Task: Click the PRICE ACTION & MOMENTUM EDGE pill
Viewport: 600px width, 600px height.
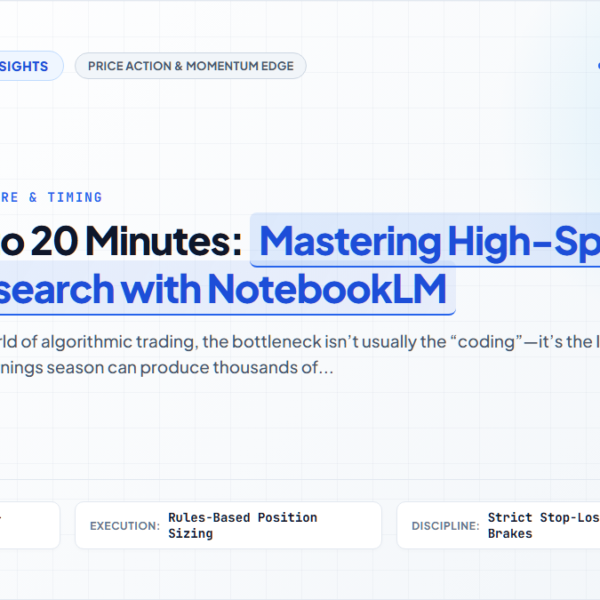Action: coord(191,66)
